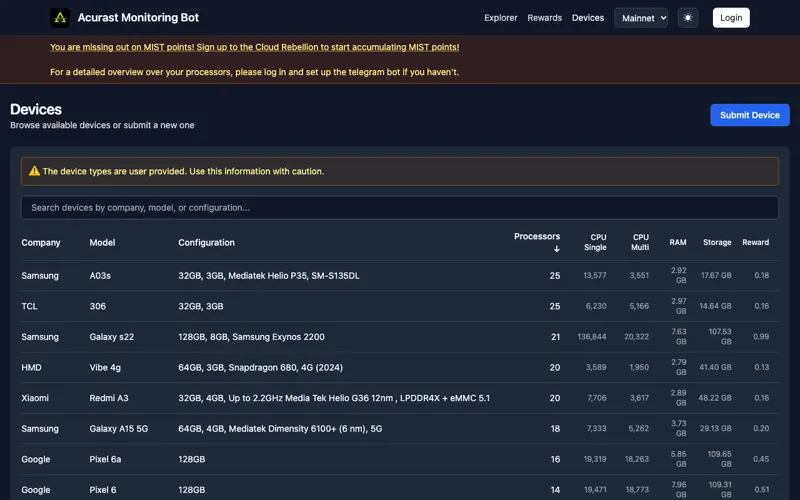
Task: Click Storage value 48.22 GB
Action: point(715,398)
